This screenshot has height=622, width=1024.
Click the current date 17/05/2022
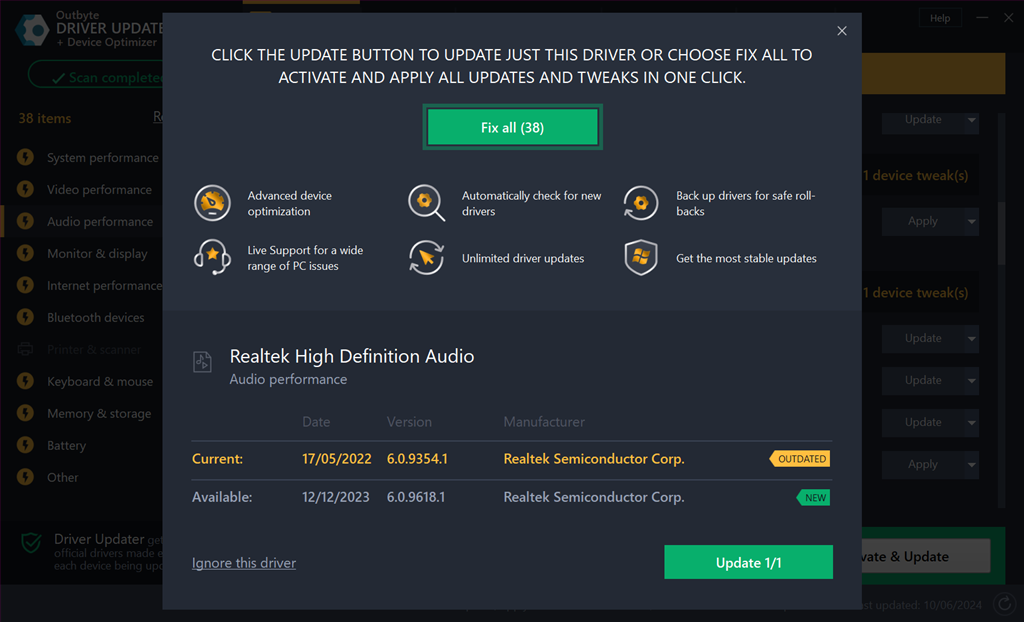pos(336,459)
